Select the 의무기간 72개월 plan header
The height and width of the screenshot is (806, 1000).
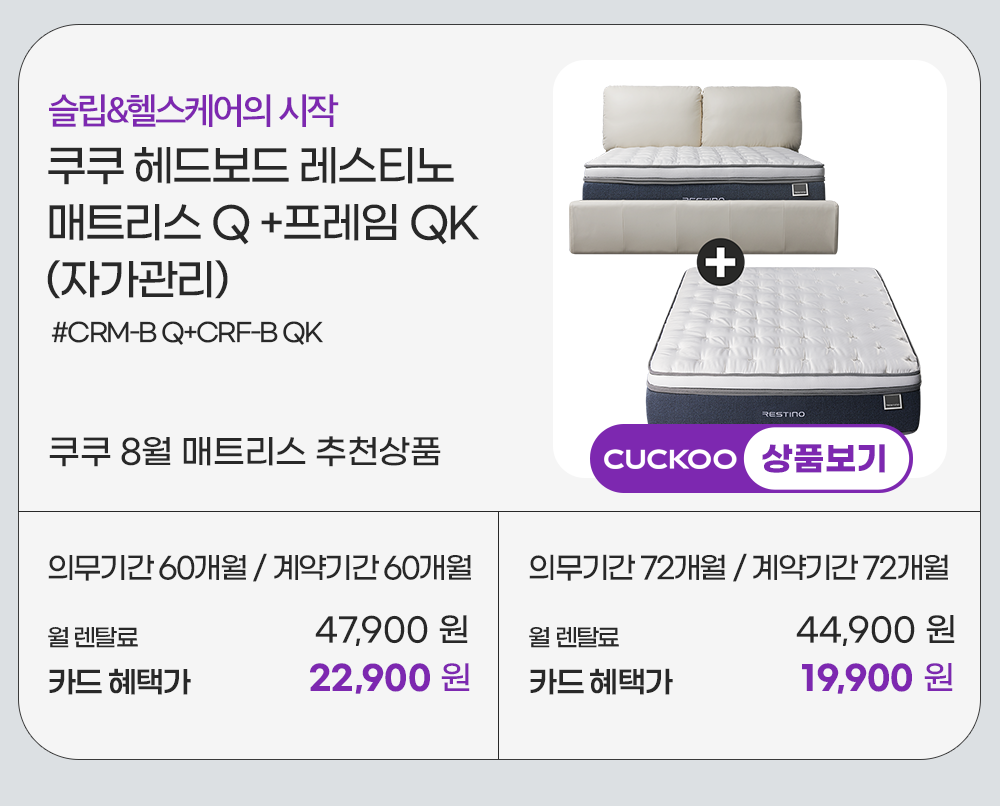738,568
